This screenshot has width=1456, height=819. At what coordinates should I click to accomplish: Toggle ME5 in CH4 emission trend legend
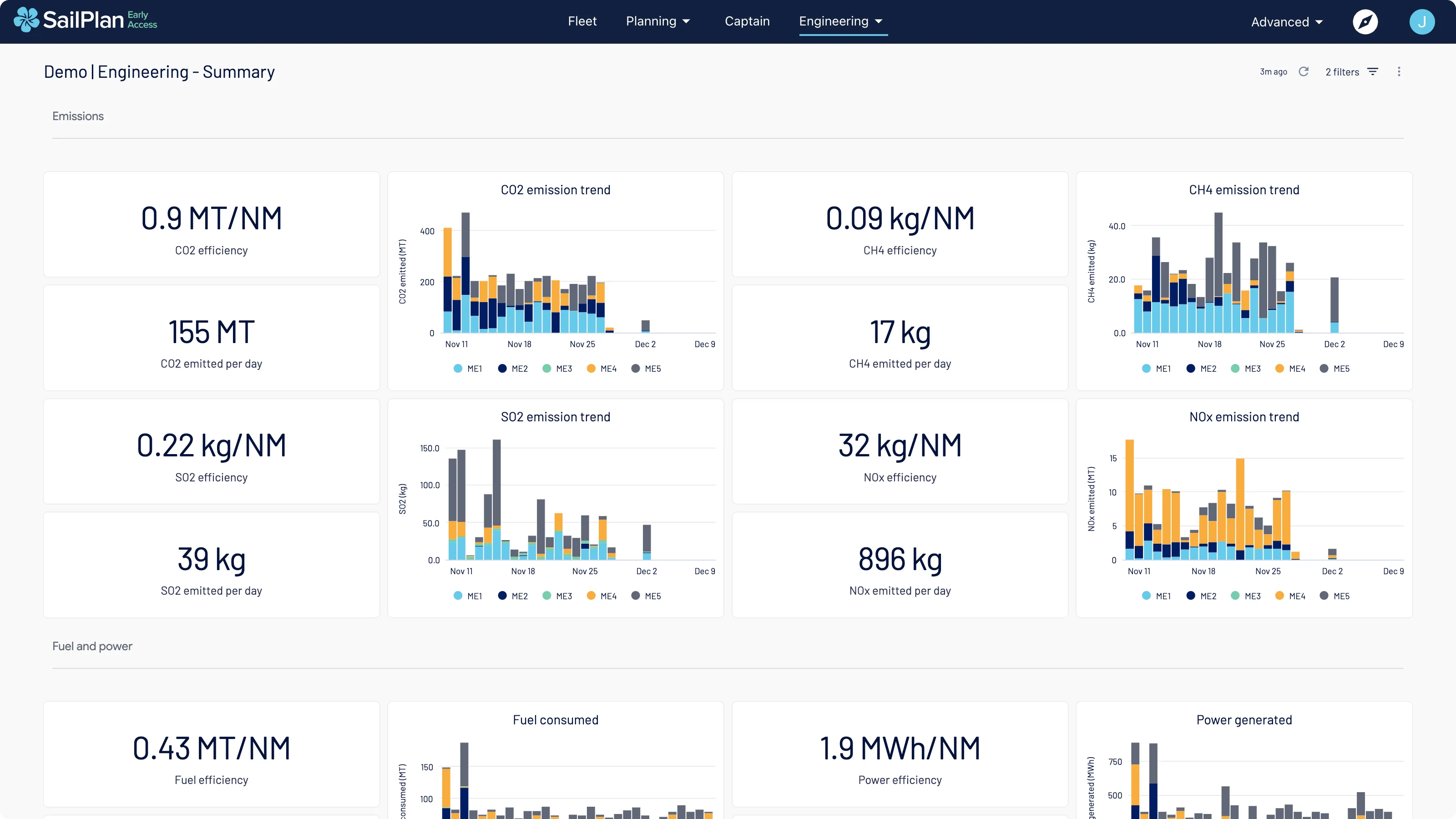point(1335,369)
